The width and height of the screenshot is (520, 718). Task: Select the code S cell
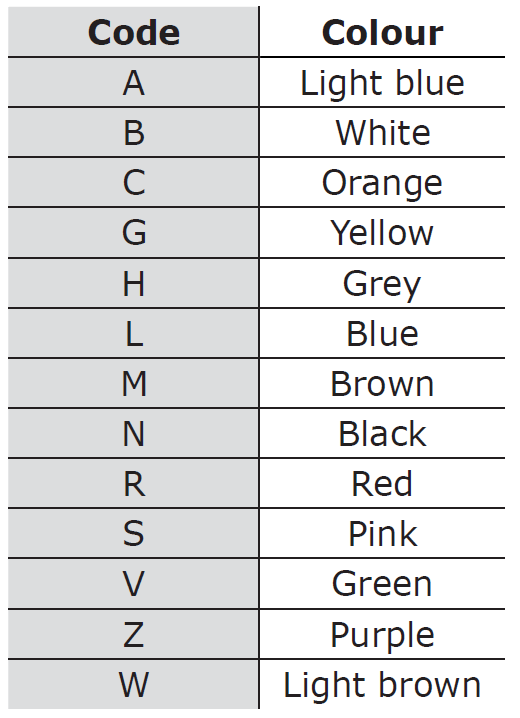[133, 533]
